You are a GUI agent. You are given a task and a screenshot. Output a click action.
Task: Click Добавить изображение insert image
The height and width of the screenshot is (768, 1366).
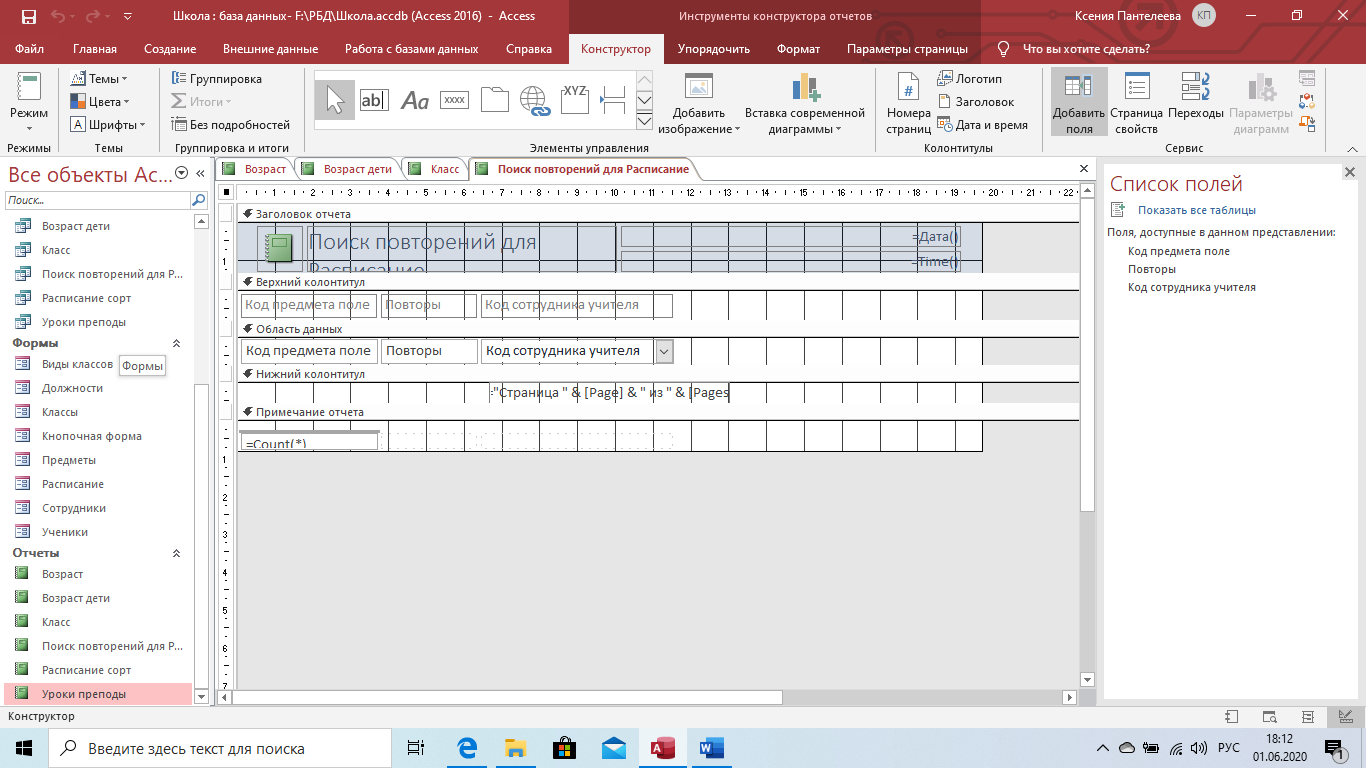click(x=699, y=104)
